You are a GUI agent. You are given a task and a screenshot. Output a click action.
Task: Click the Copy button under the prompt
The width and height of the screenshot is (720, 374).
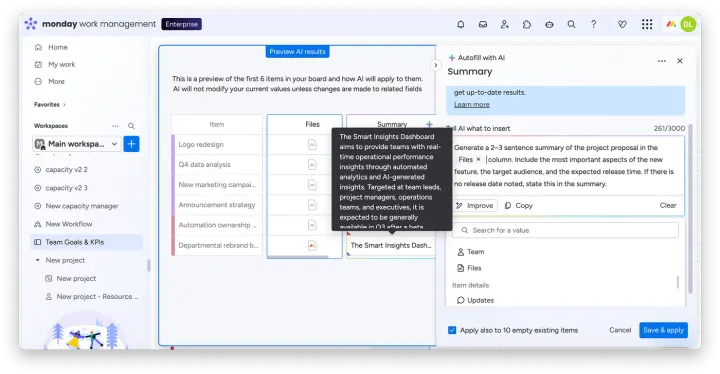click(519, 206)
